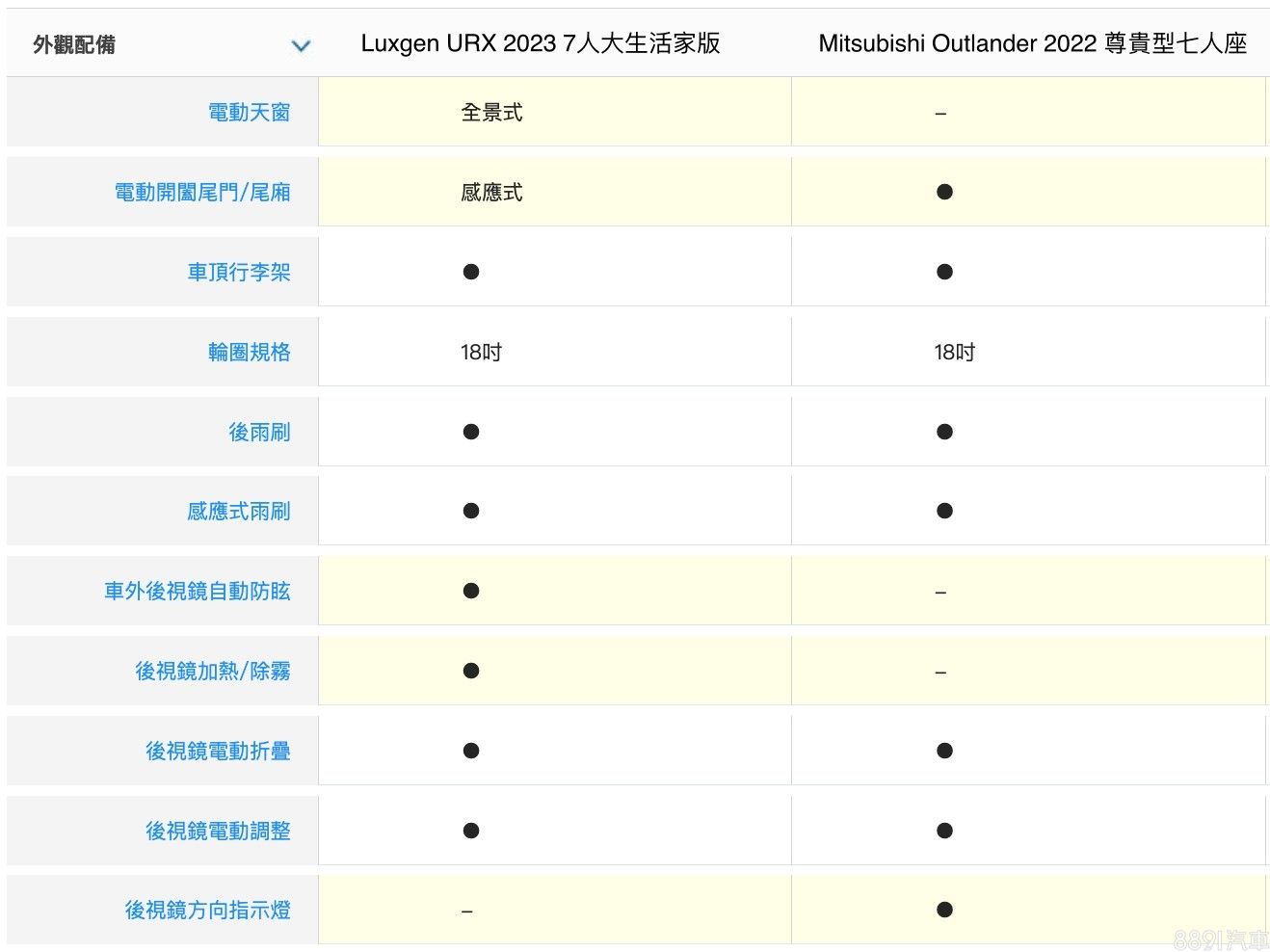Open the 後視鏡電動折疊 link
The image size is (1270, 952).
[218, 752]
